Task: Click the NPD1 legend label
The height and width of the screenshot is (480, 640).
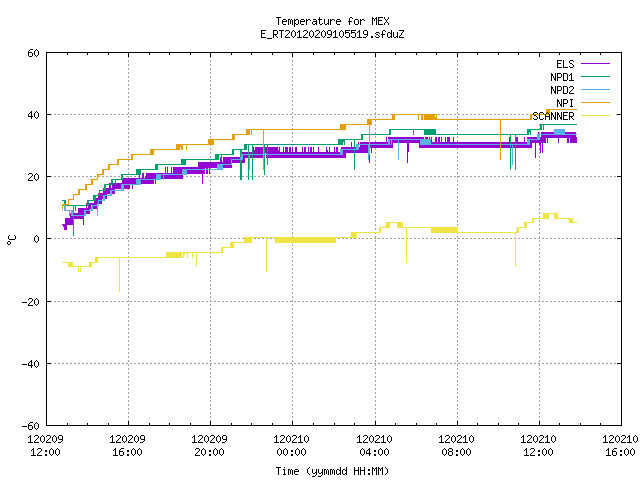Action: [562, 77]
